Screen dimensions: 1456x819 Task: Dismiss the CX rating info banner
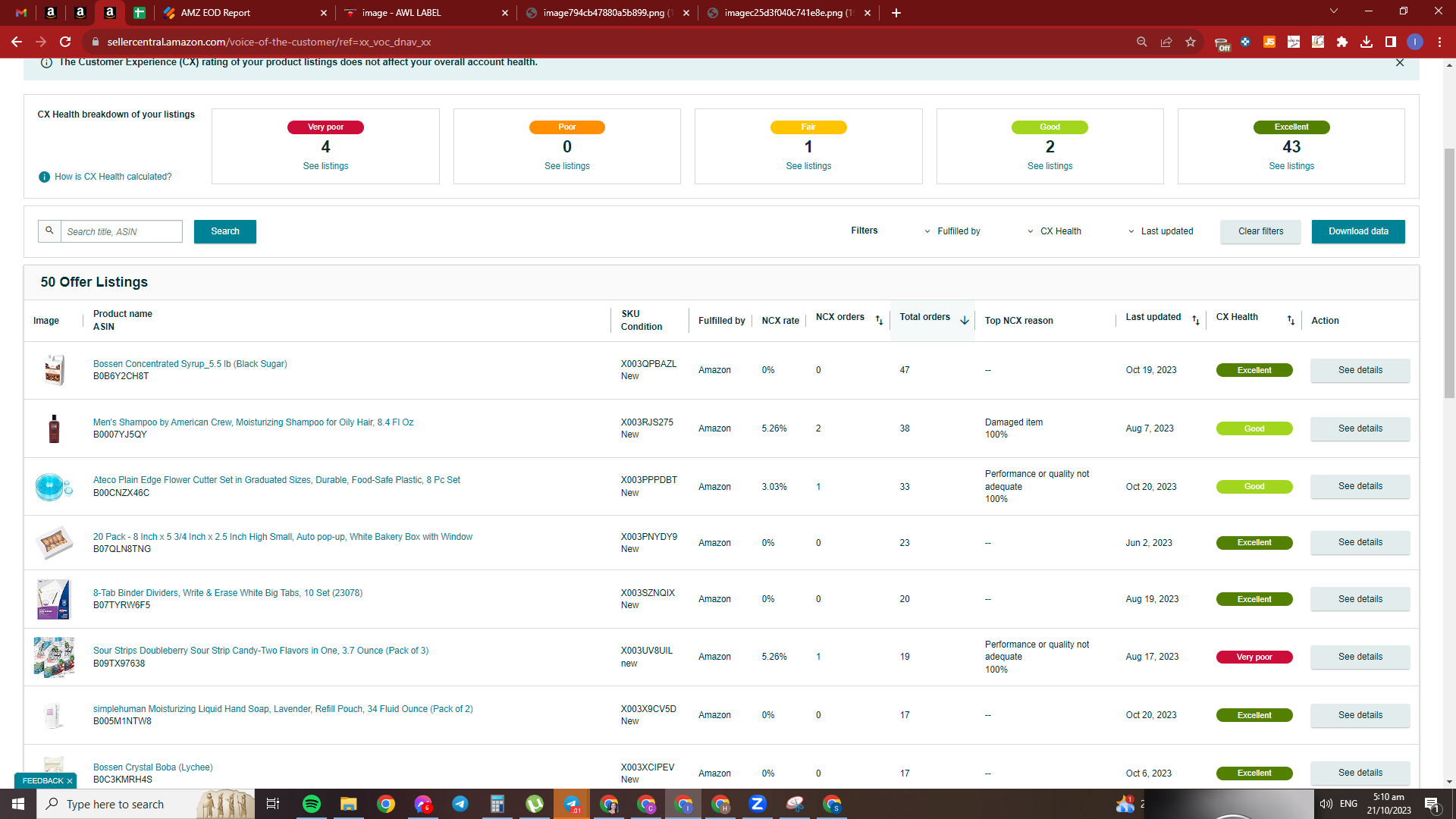1400,63
